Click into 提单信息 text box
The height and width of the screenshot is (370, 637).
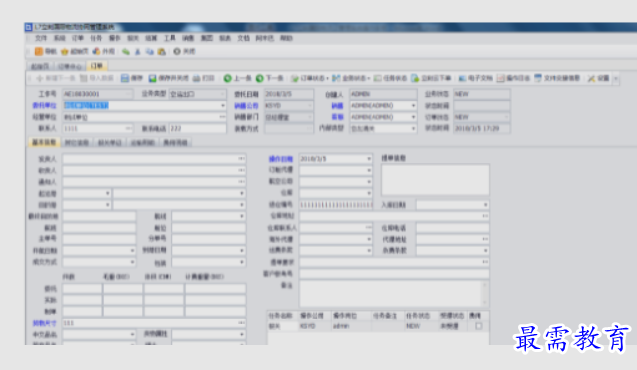pyautogui.click(x=435, y=180)
